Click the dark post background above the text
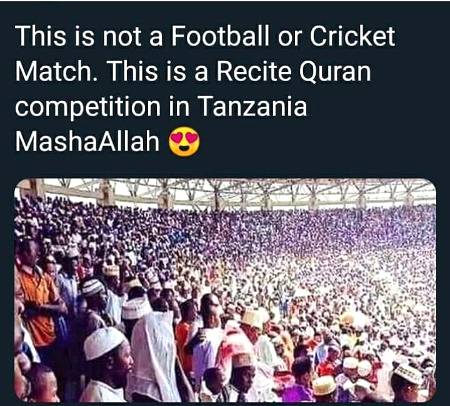This screenshot has height=406, width=450. 225,12
